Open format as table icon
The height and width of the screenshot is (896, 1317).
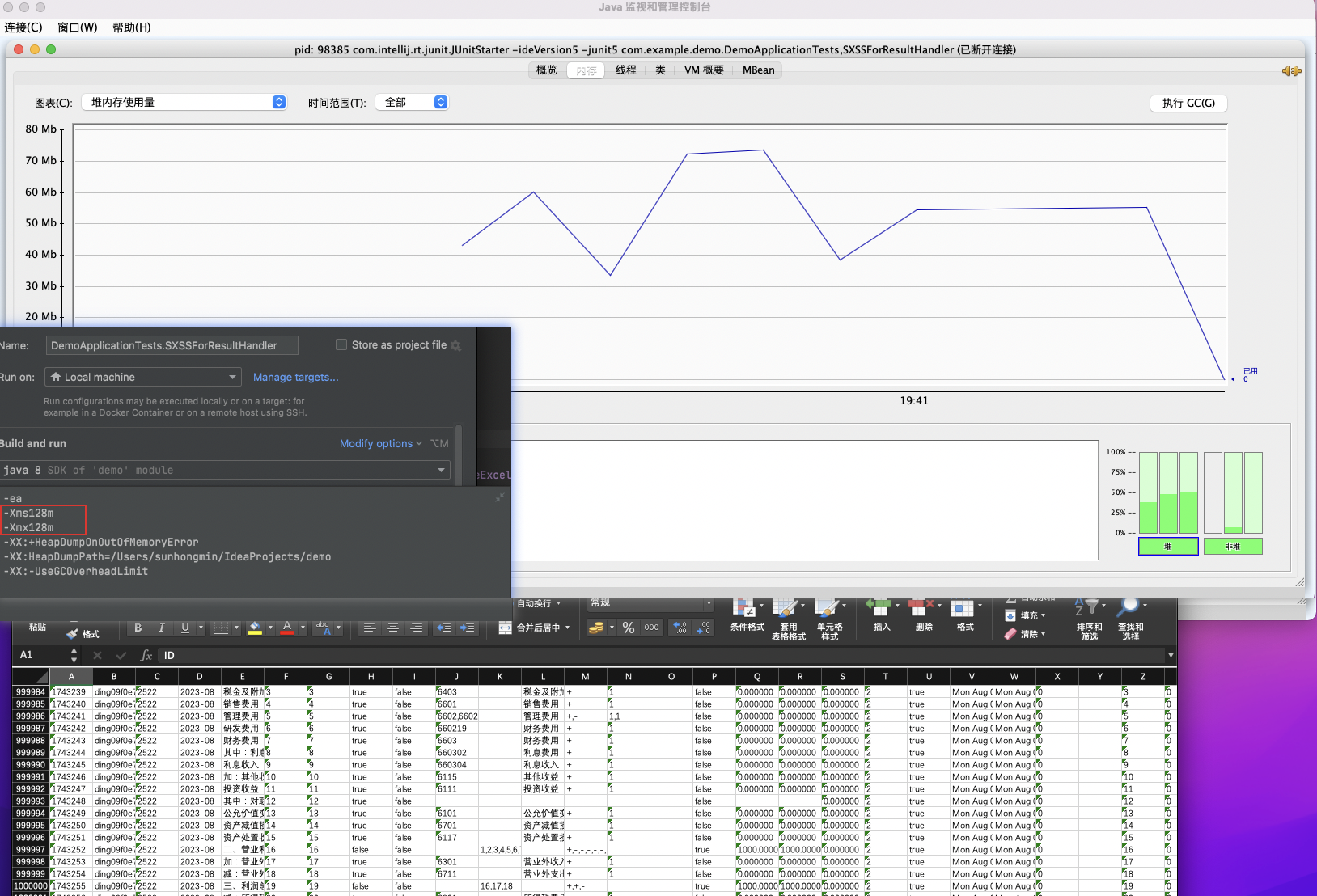pos(786,608)
